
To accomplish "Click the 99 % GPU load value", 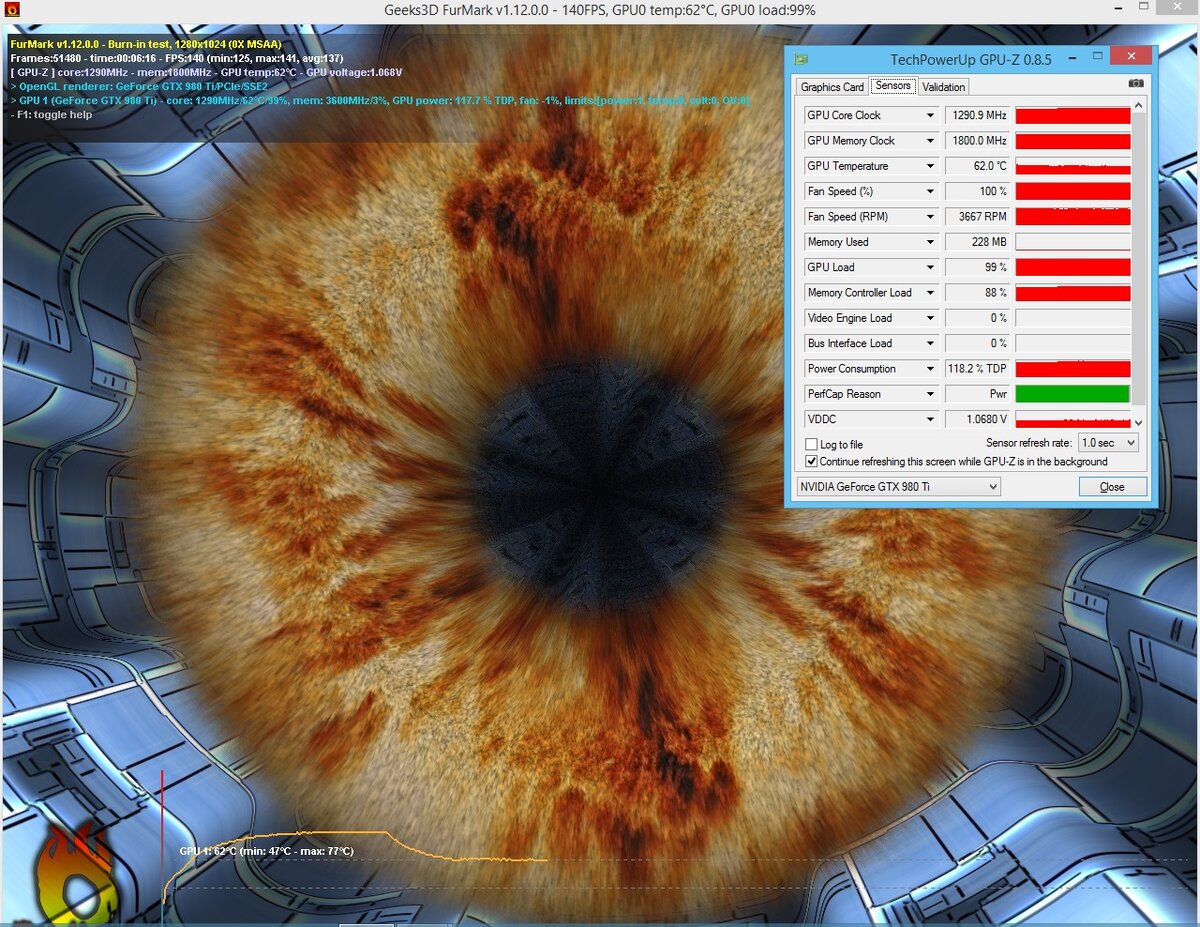I will pyautogui.click(x=977, y=267).
